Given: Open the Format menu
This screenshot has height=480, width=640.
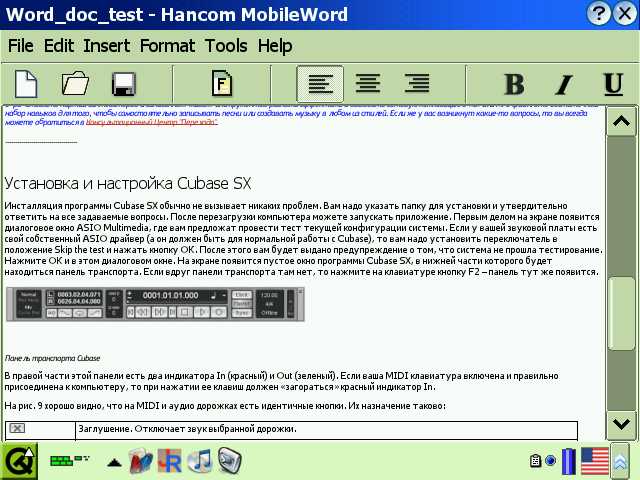Looking at the screenshot, I should point(167,45).
